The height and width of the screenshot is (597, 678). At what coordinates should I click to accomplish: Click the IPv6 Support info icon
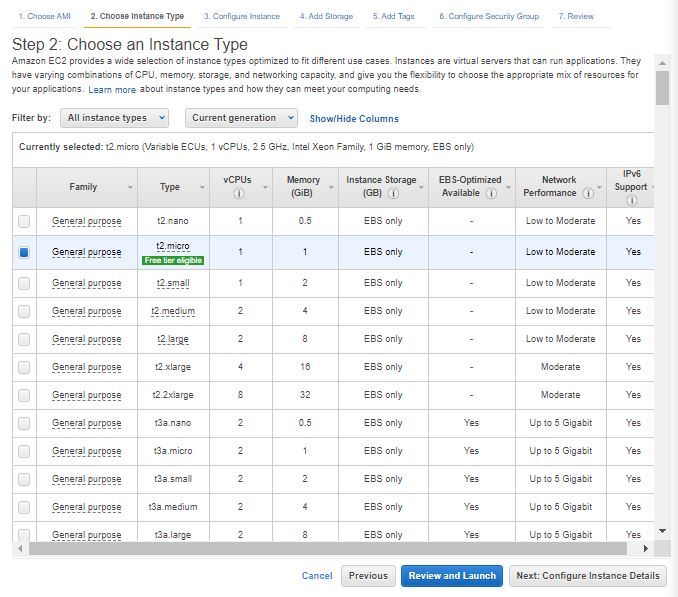pyautogui.click(x=632, y=201)
